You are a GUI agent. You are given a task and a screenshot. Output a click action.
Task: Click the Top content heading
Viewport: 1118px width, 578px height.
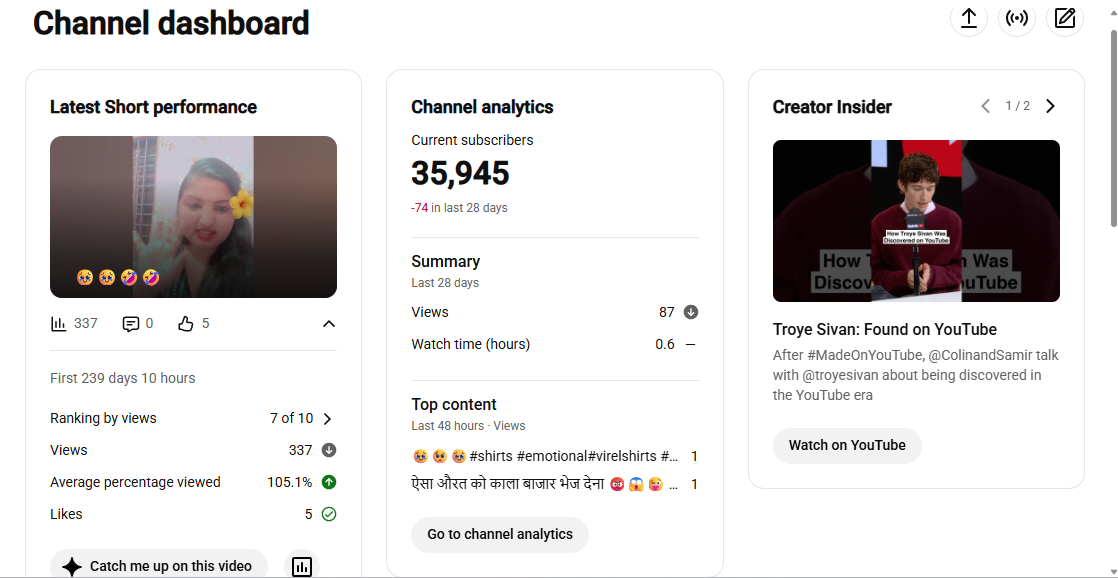453,405
